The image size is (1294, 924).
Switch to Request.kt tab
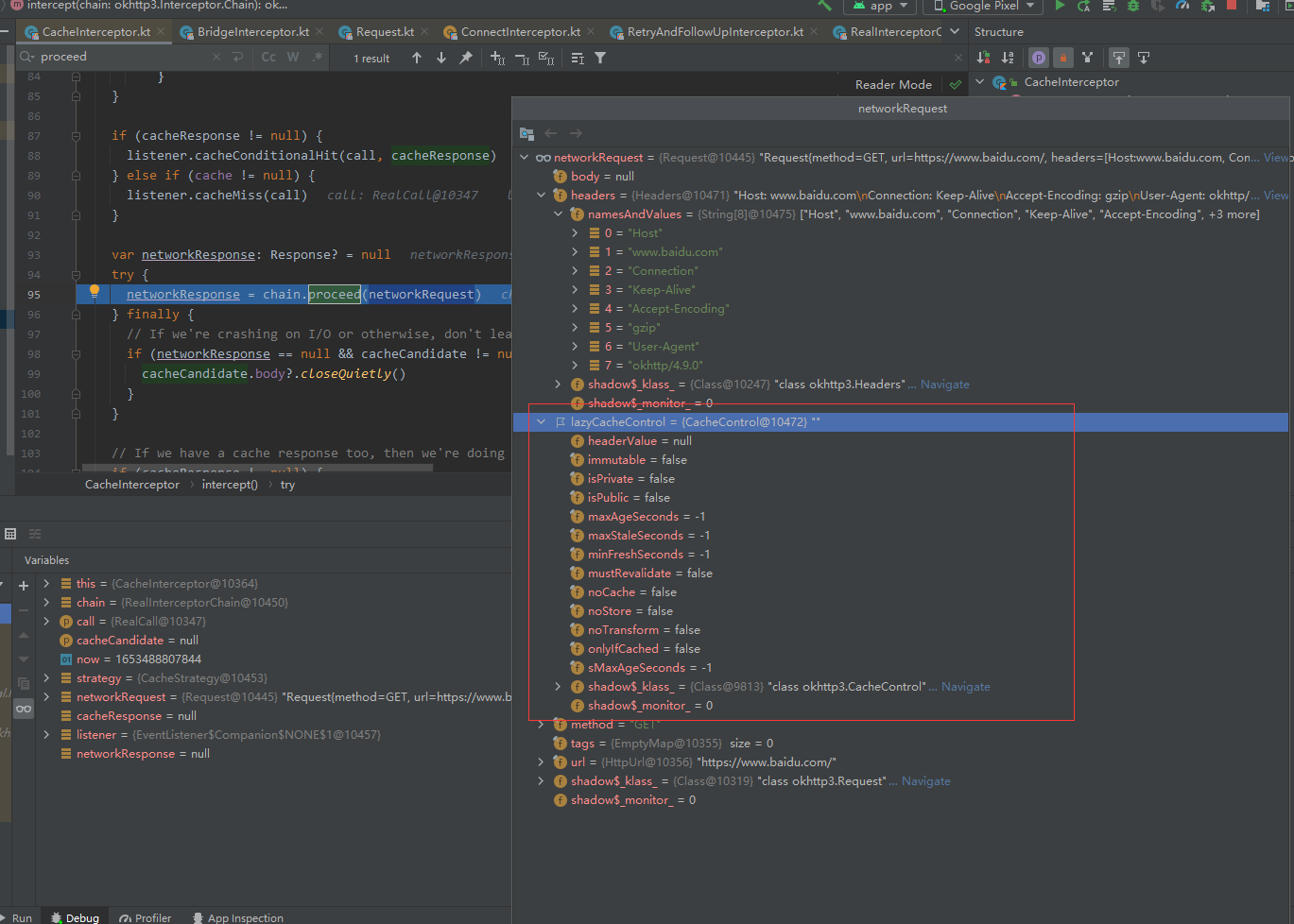coord(385,32)
